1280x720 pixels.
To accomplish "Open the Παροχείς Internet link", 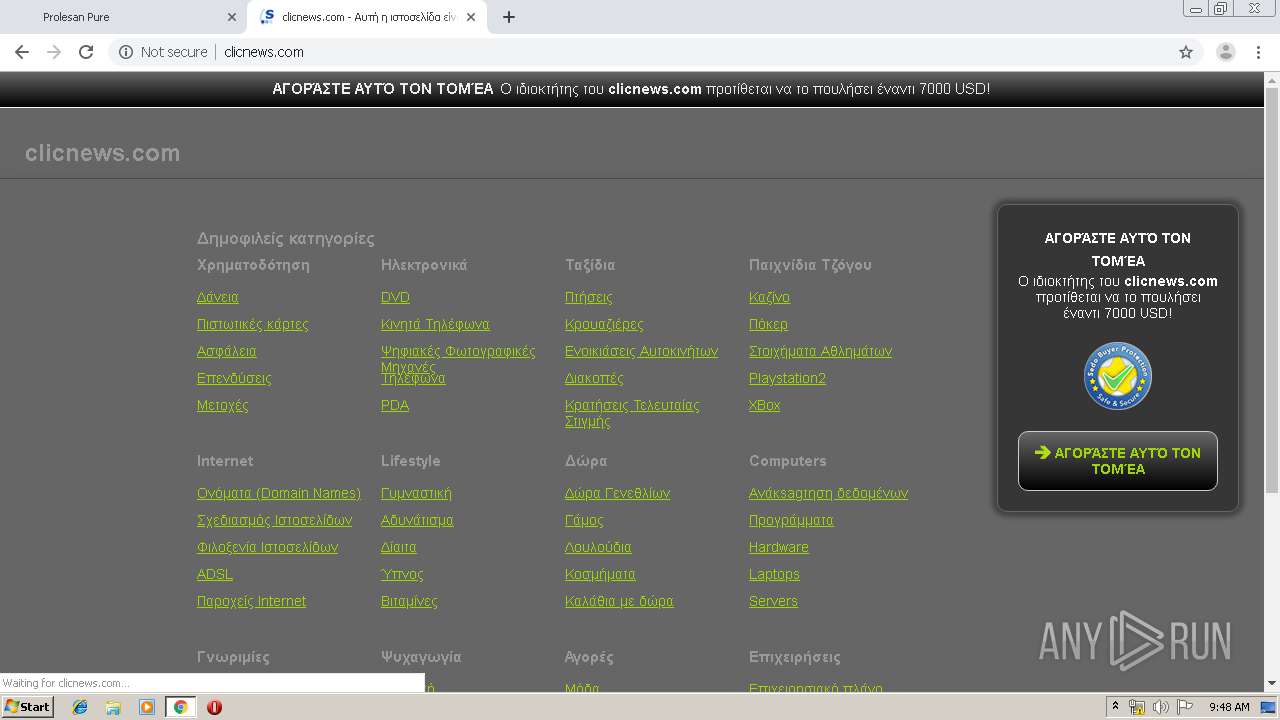I will [251, 601].
